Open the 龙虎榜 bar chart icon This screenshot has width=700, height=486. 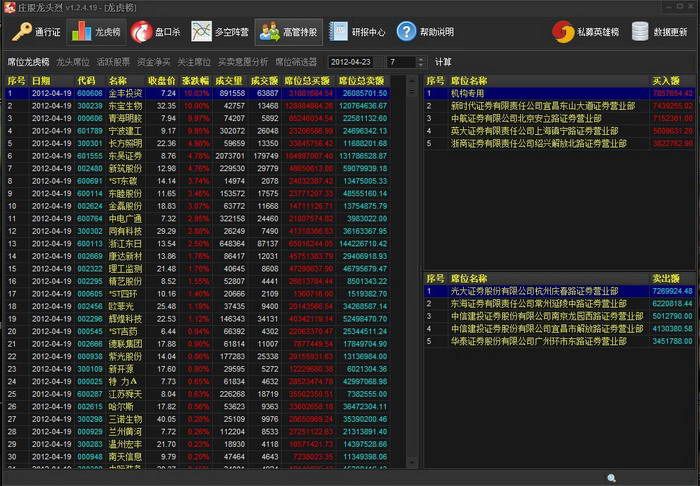click(81, 32)
